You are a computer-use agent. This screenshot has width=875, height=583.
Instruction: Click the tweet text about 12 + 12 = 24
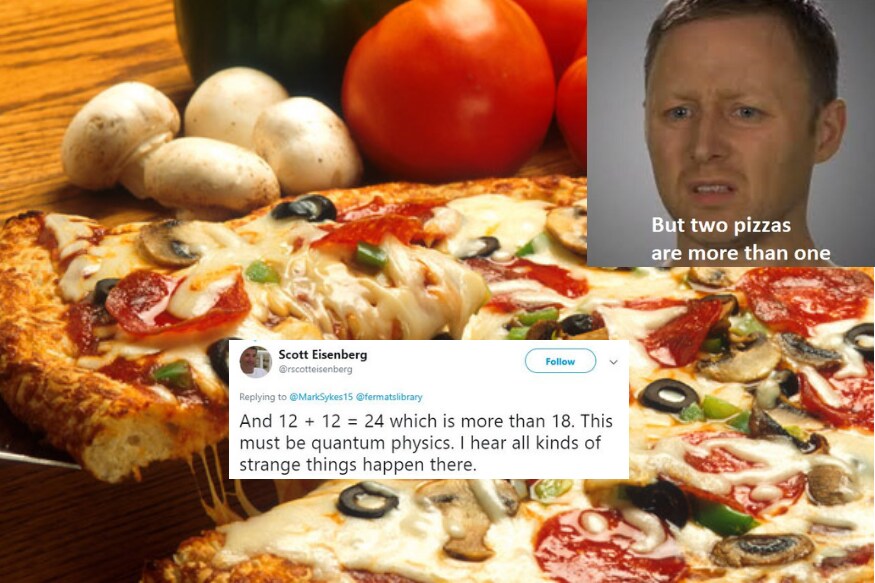(x=426, y=442)
